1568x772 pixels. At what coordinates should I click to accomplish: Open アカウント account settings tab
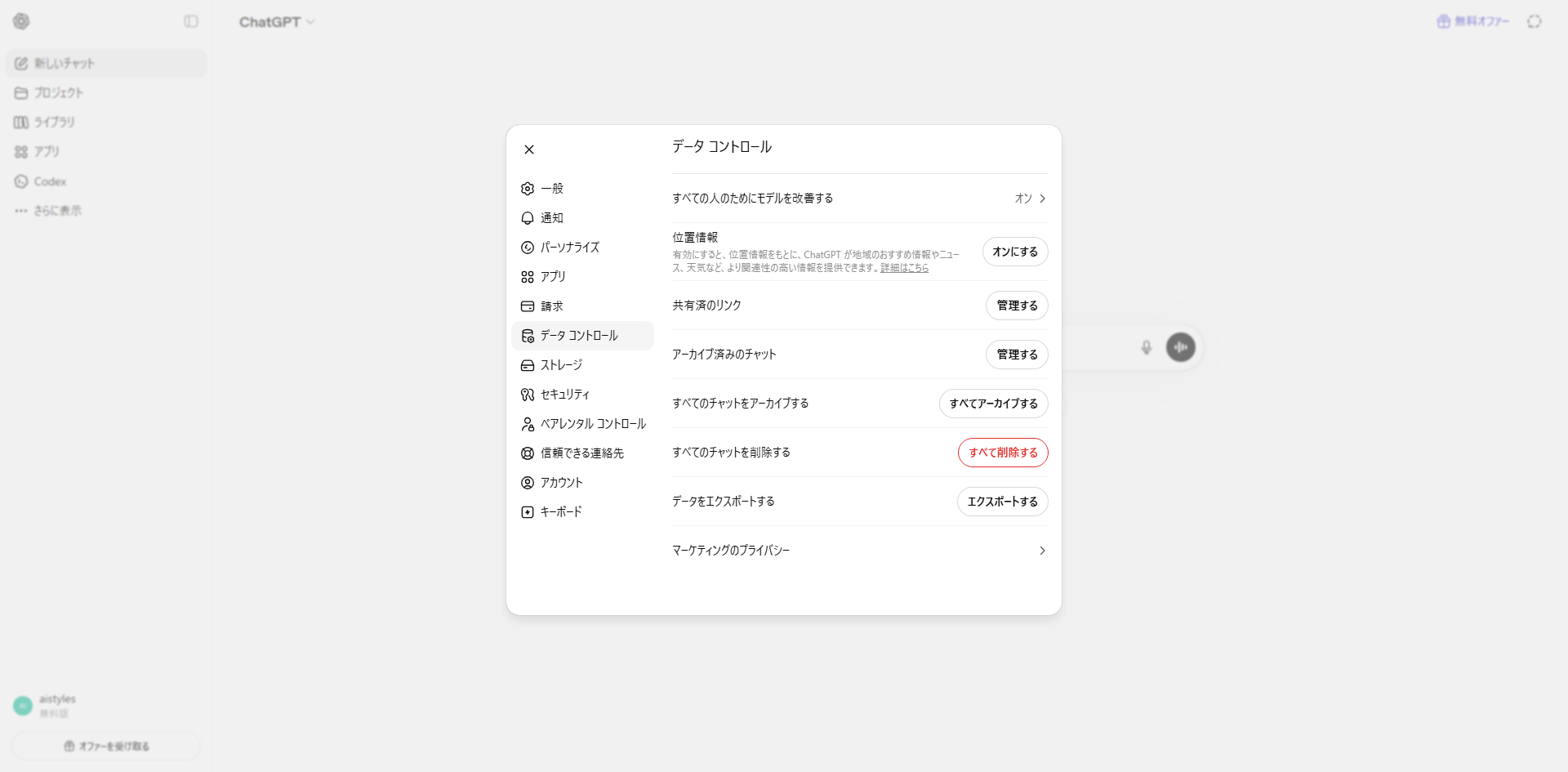click(x=582, y=483)
